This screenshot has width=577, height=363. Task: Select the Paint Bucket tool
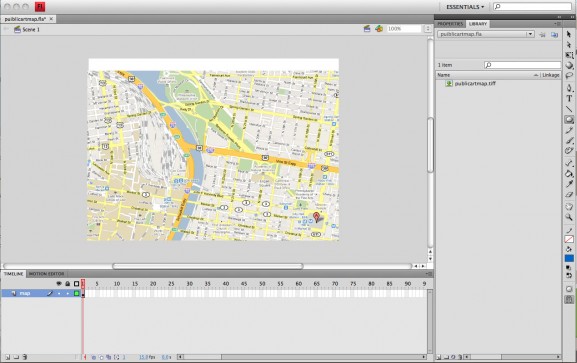coord(569,173)
